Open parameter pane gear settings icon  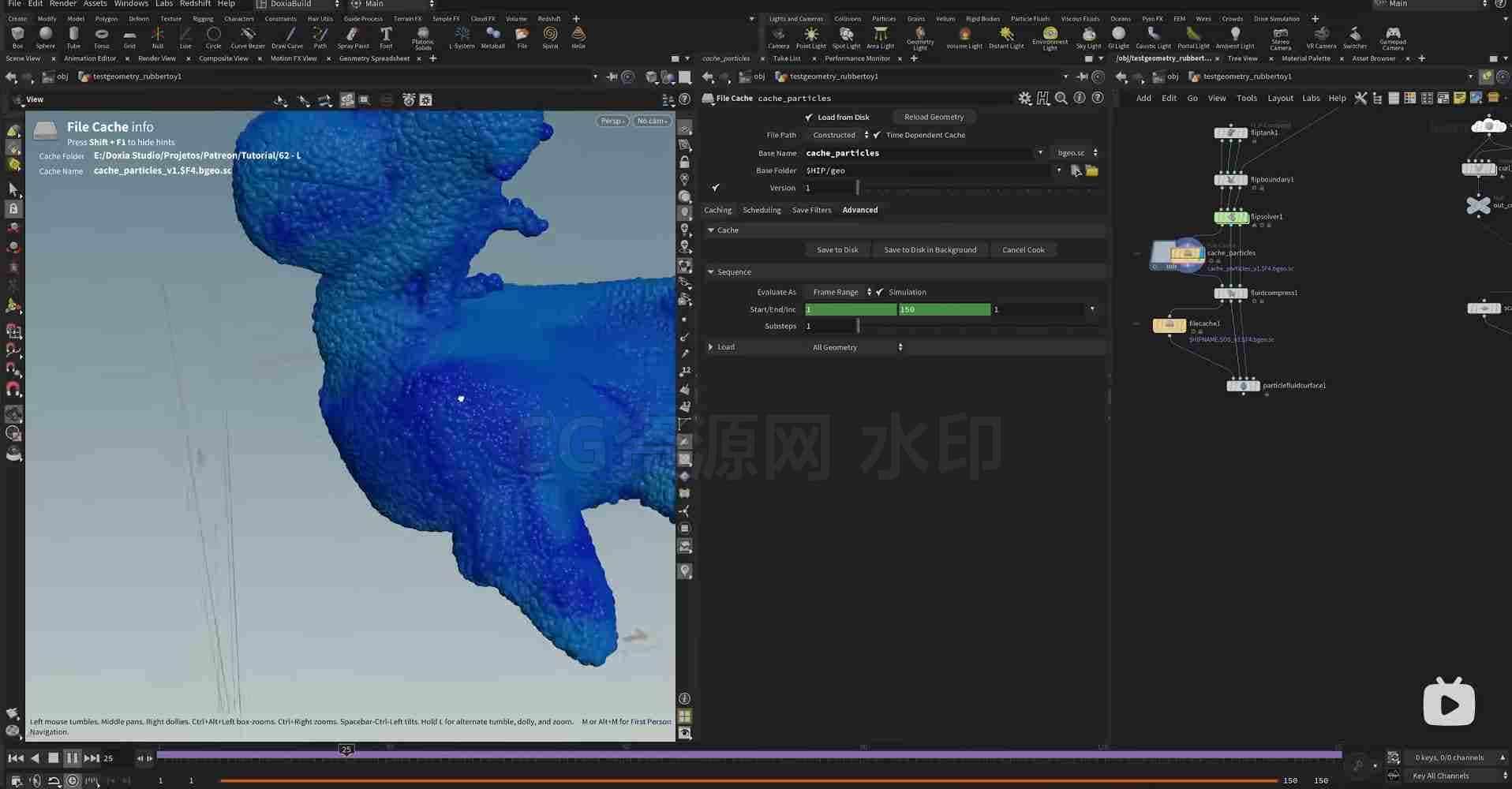click(x=1024, y=98)
